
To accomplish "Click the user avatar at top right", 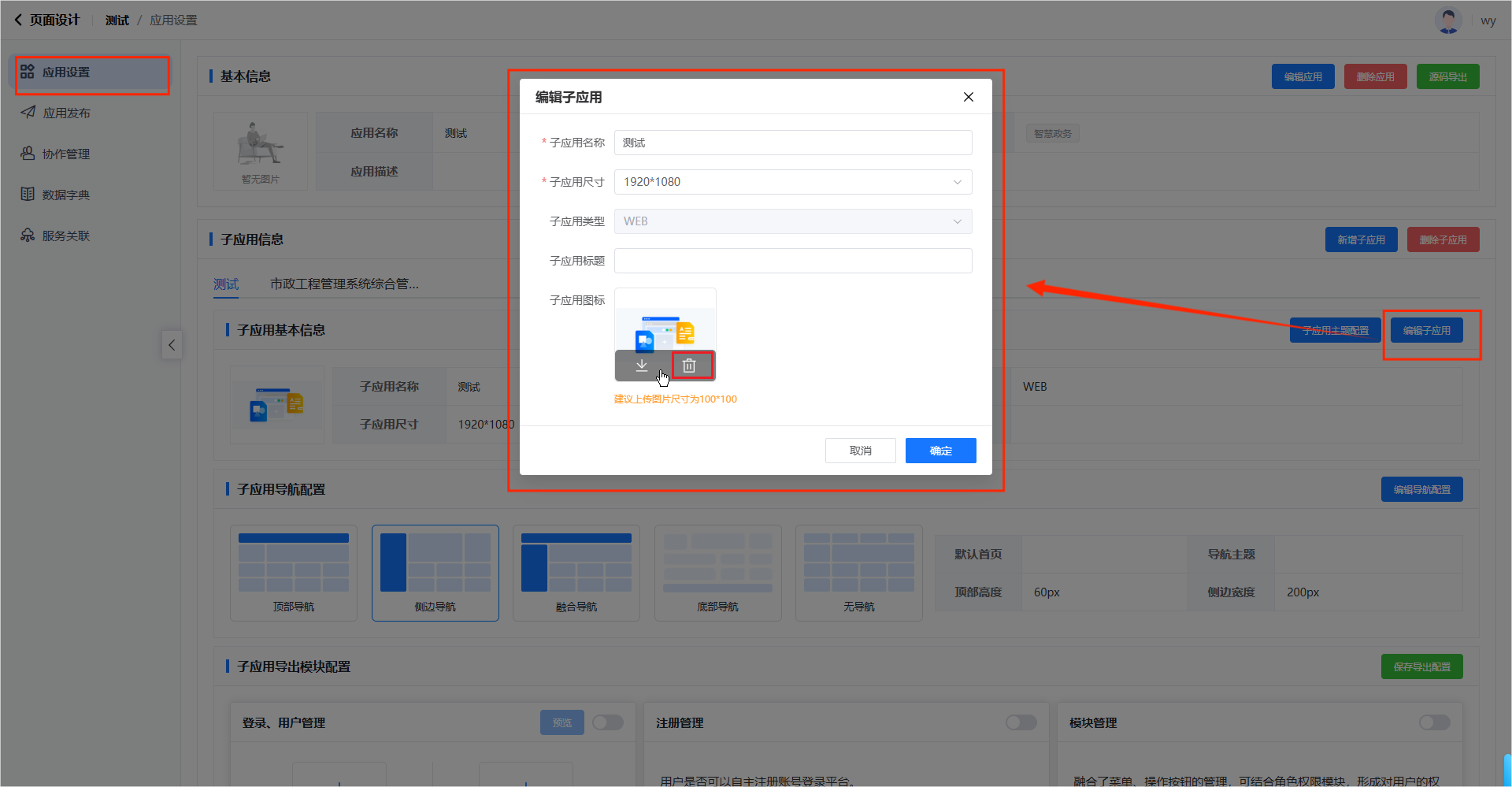I will point(1447,20).
